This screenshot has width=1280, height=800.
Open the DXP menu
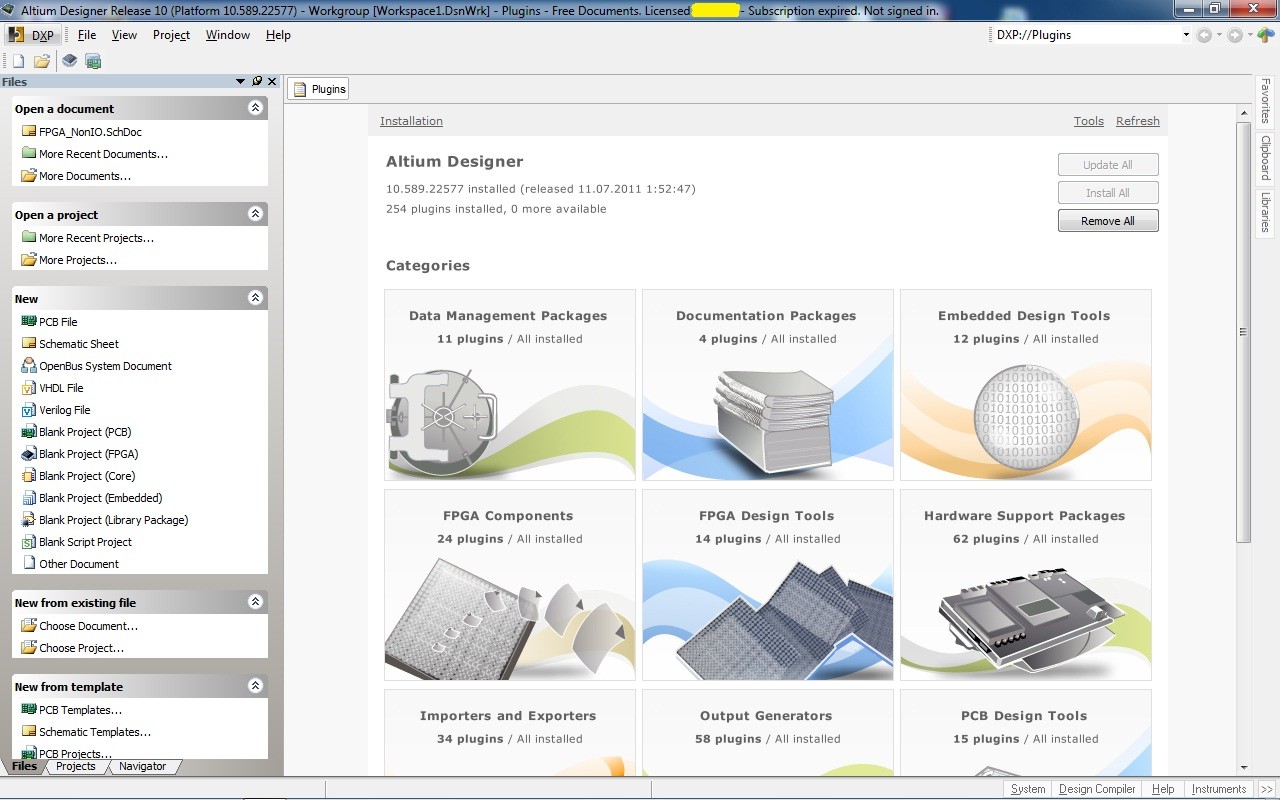pyautogui.click(x=32, y=35)
